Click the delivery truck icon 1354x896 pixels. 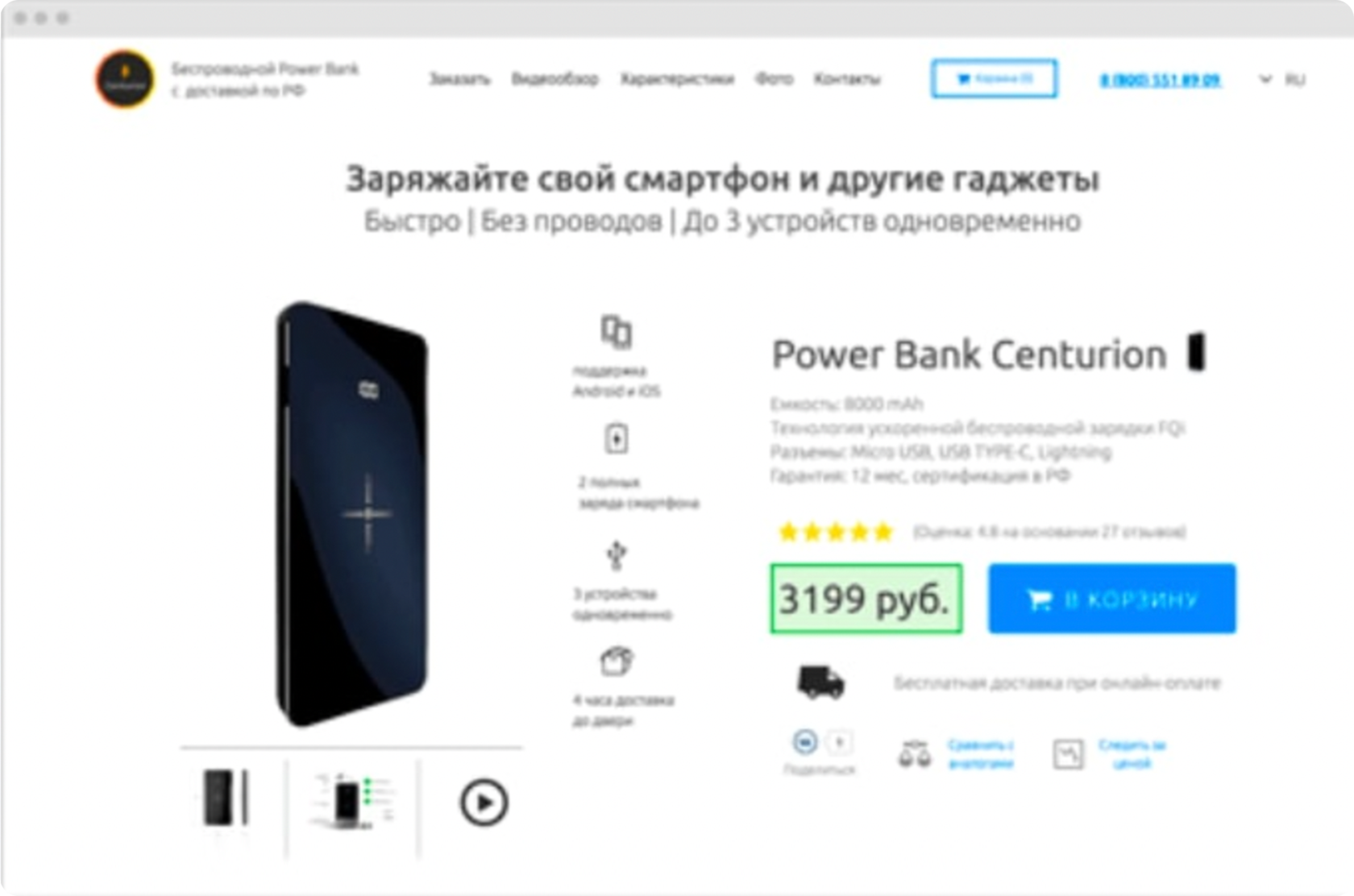click(x=820, y=682)
